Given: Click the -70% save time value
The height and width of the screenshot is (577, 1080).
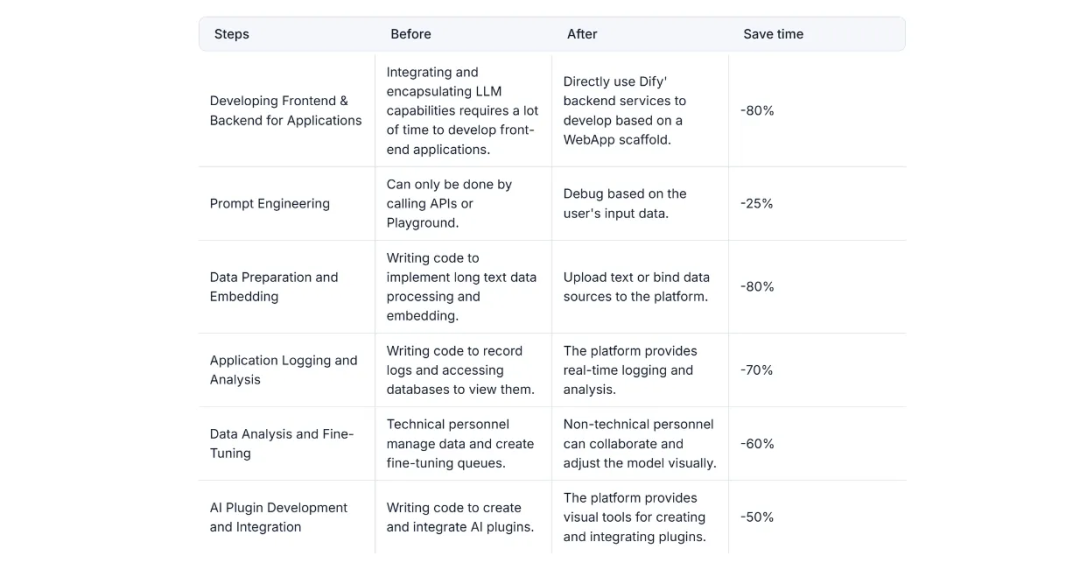Looking at the screenshot, I should tap(756, 370).
